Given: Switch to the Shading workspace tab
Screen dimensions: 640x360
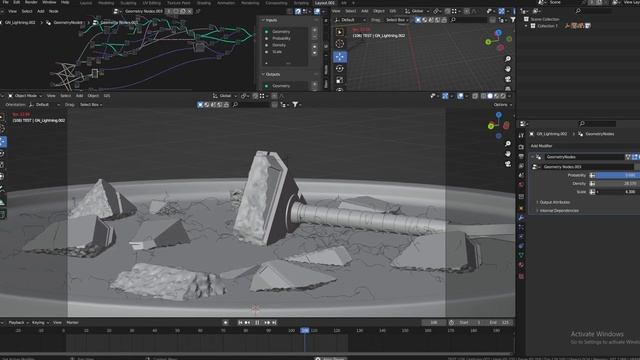Looking at the screenshot, I should click(204, 3).
